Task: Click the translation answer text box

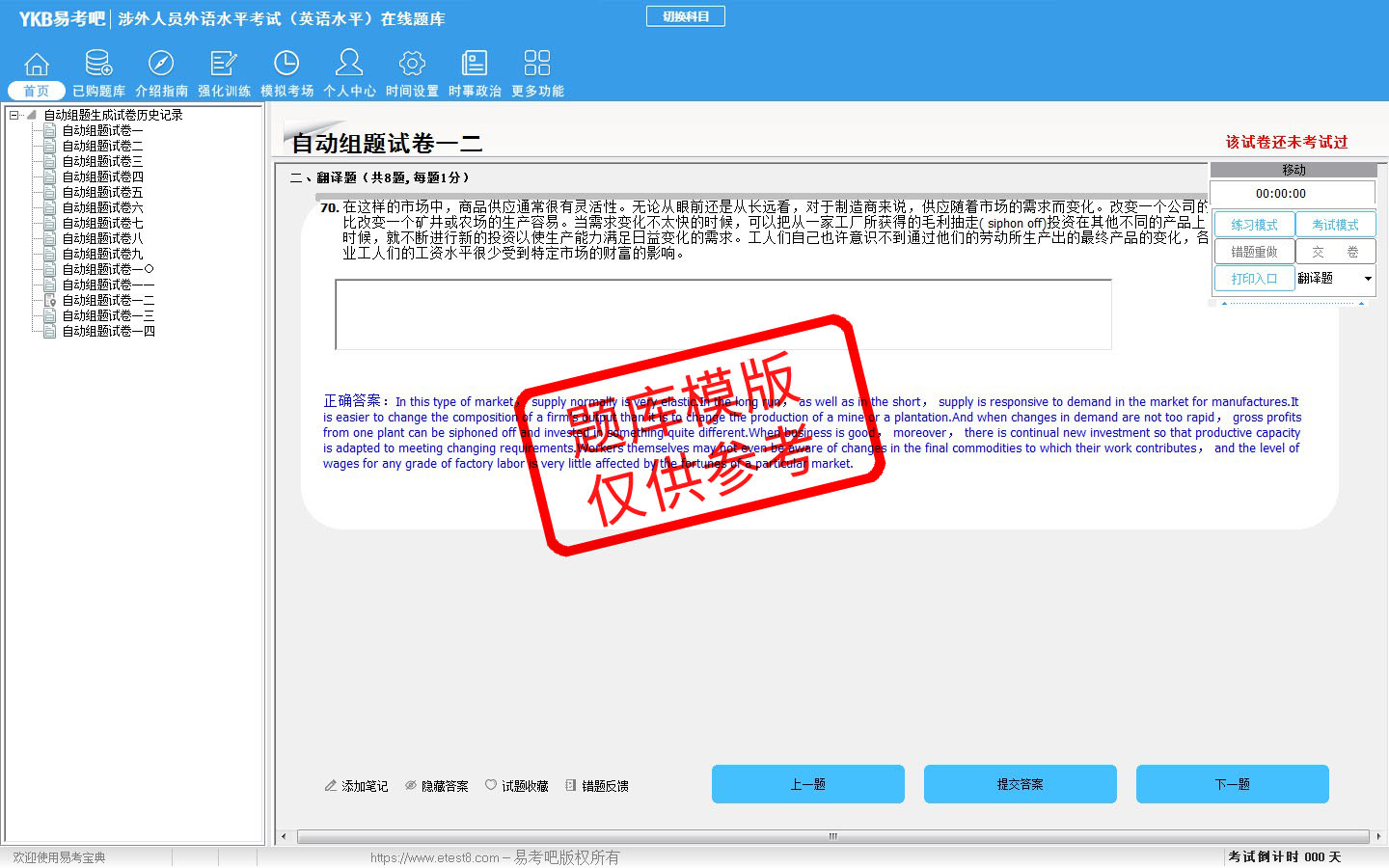Action: [722, 314]
